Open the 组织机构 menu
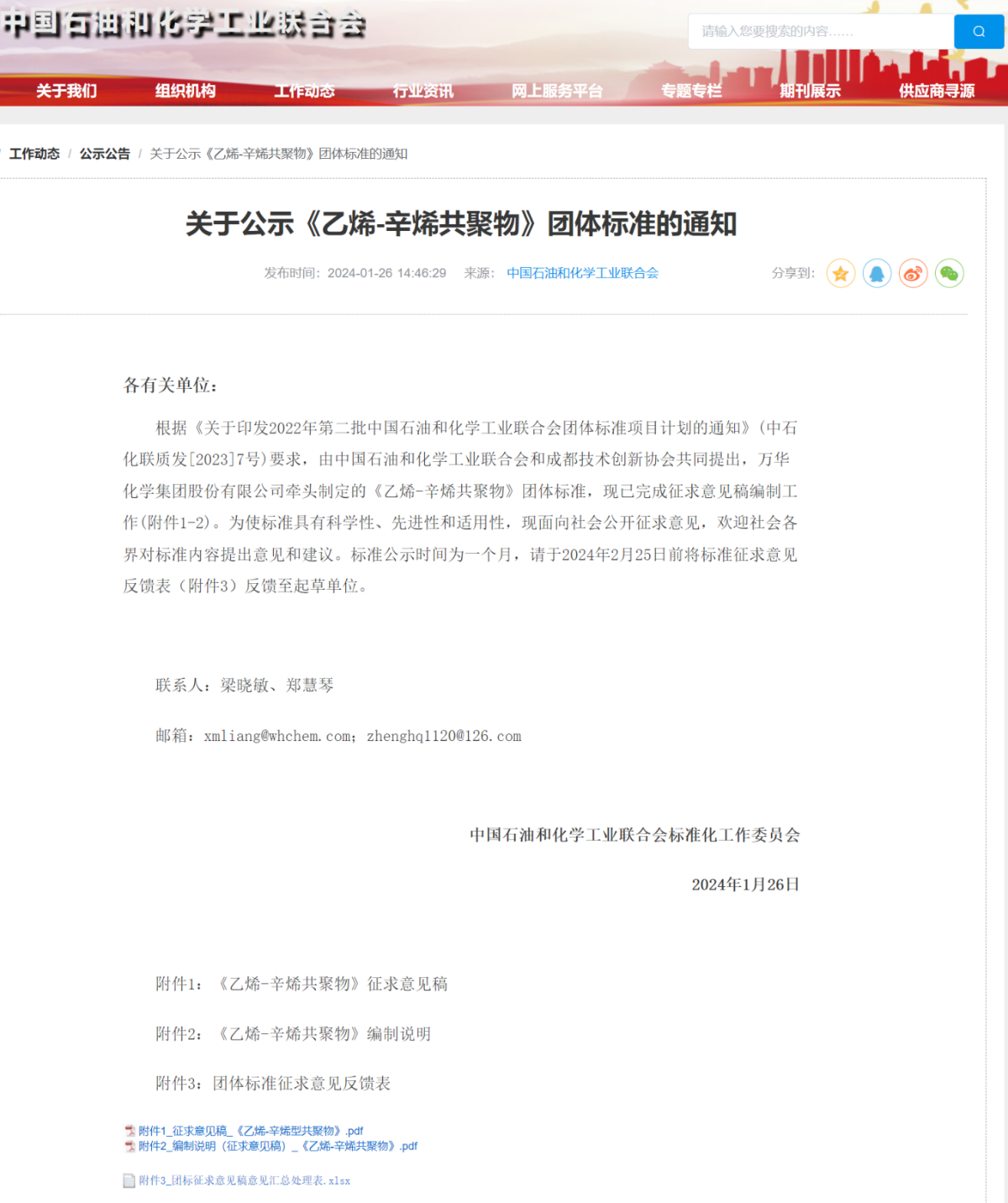The height and width of the screenshot is (1203, 1008). point(185,91)
